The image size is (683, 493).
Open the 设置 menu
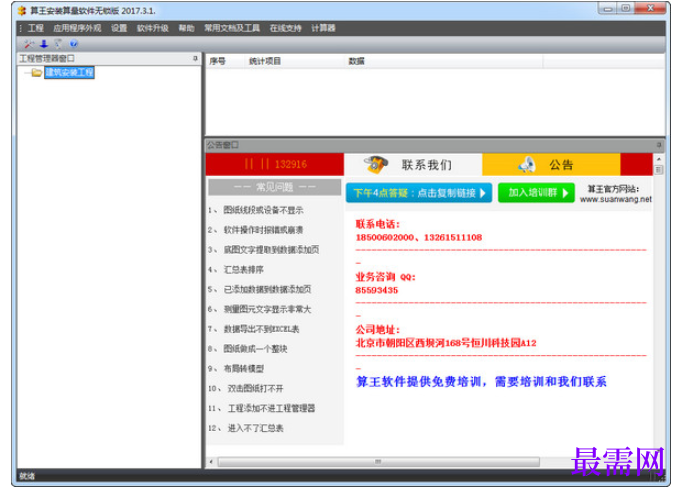[119, 28]
